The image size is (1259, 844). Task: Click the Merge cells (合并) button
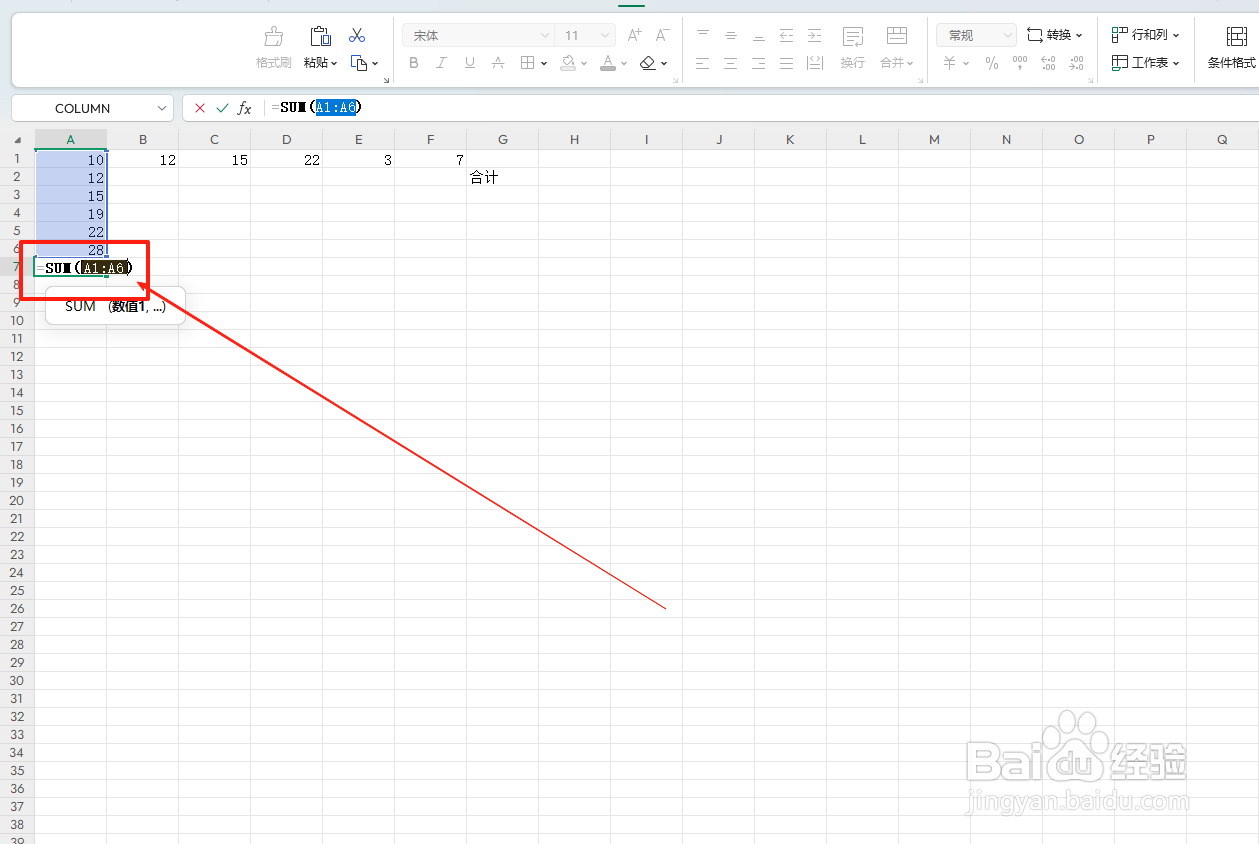coord(897,48)
